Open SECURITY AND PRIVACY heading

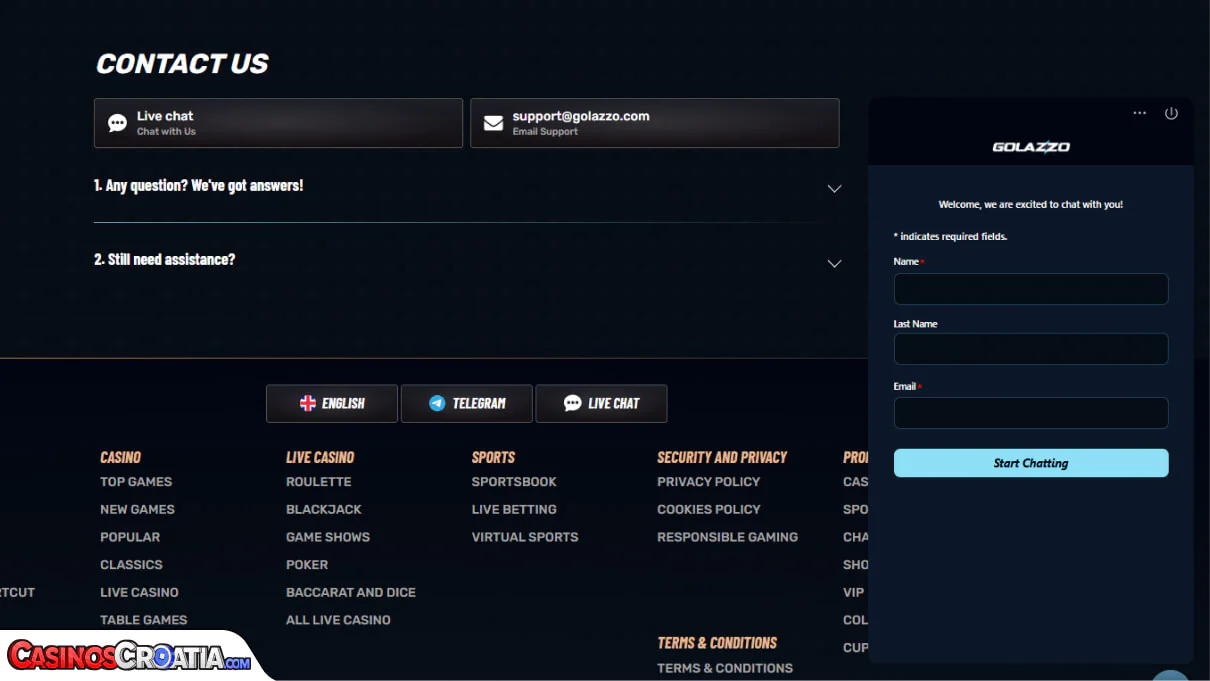(722, 457)
